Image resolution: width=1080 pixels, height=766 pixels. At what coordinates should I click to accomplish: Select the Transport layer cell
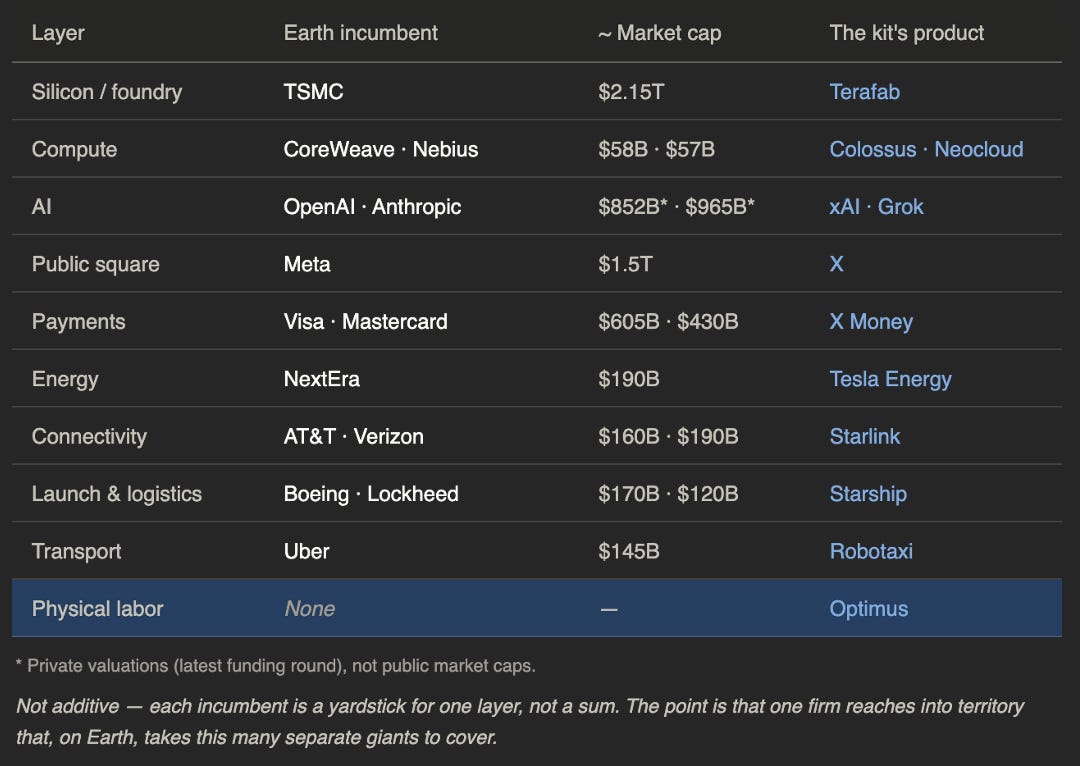(76, 552)
